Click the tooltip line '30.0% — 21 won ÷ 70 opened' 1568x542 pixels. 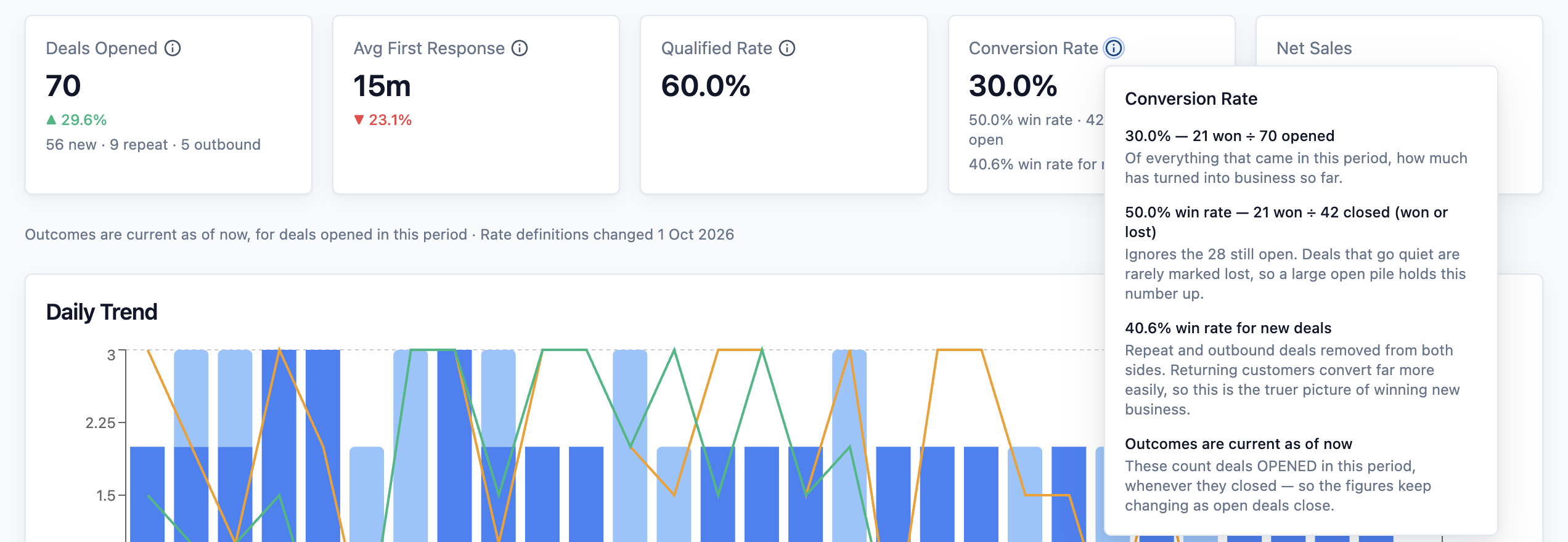click(1230, 136)
